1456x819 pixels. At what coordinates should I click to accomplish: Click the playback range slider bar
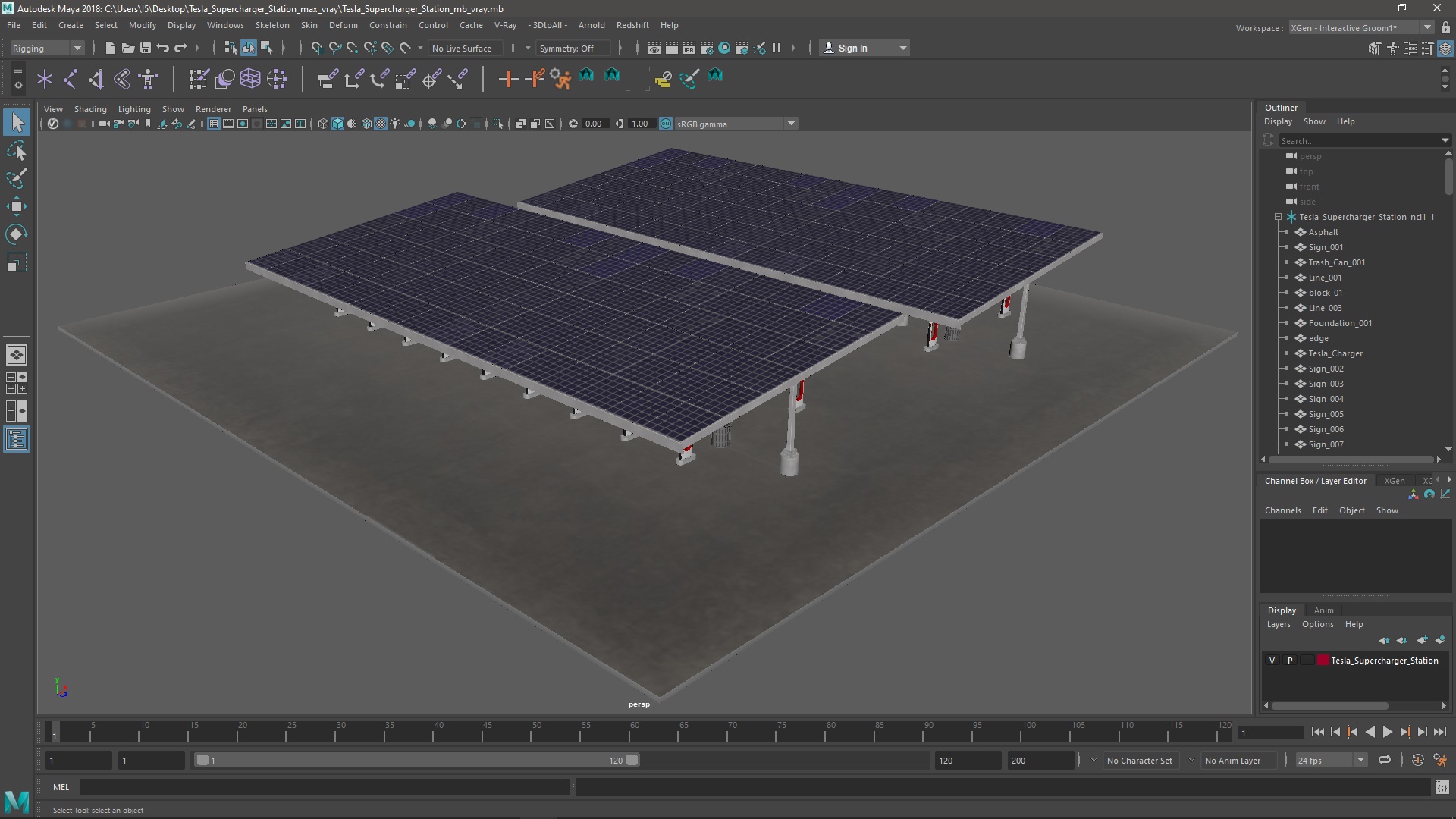pyautogui.click(x=416, y=760)
